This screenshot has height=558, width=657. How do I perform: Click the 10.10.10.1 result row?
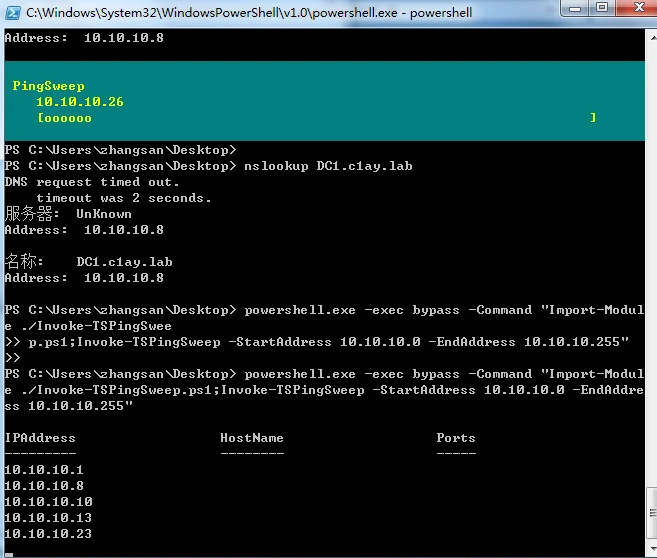point(44,470)
